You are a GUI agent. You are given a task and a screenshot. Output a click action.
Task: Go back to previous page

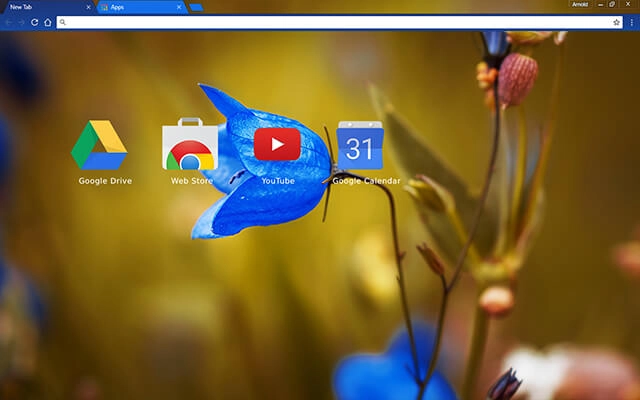pos(9,22)
